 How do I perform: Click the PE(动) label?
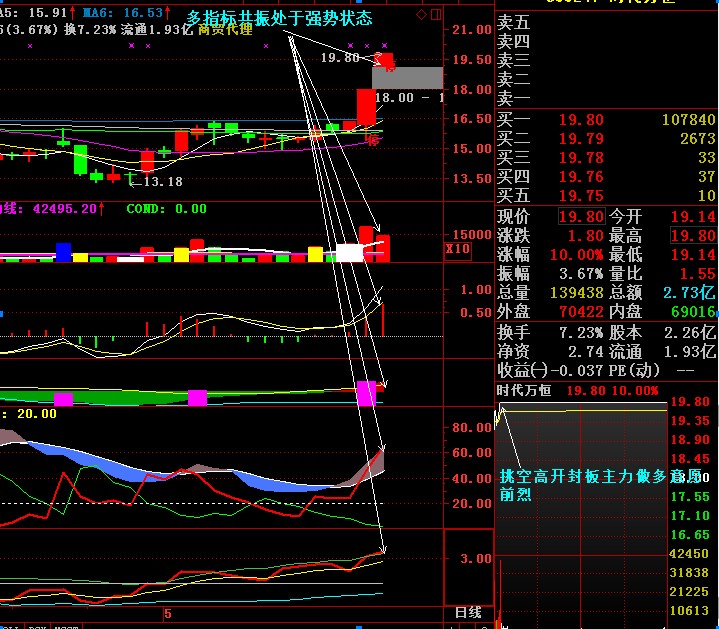pyautogui.click(x=634, y=370)
